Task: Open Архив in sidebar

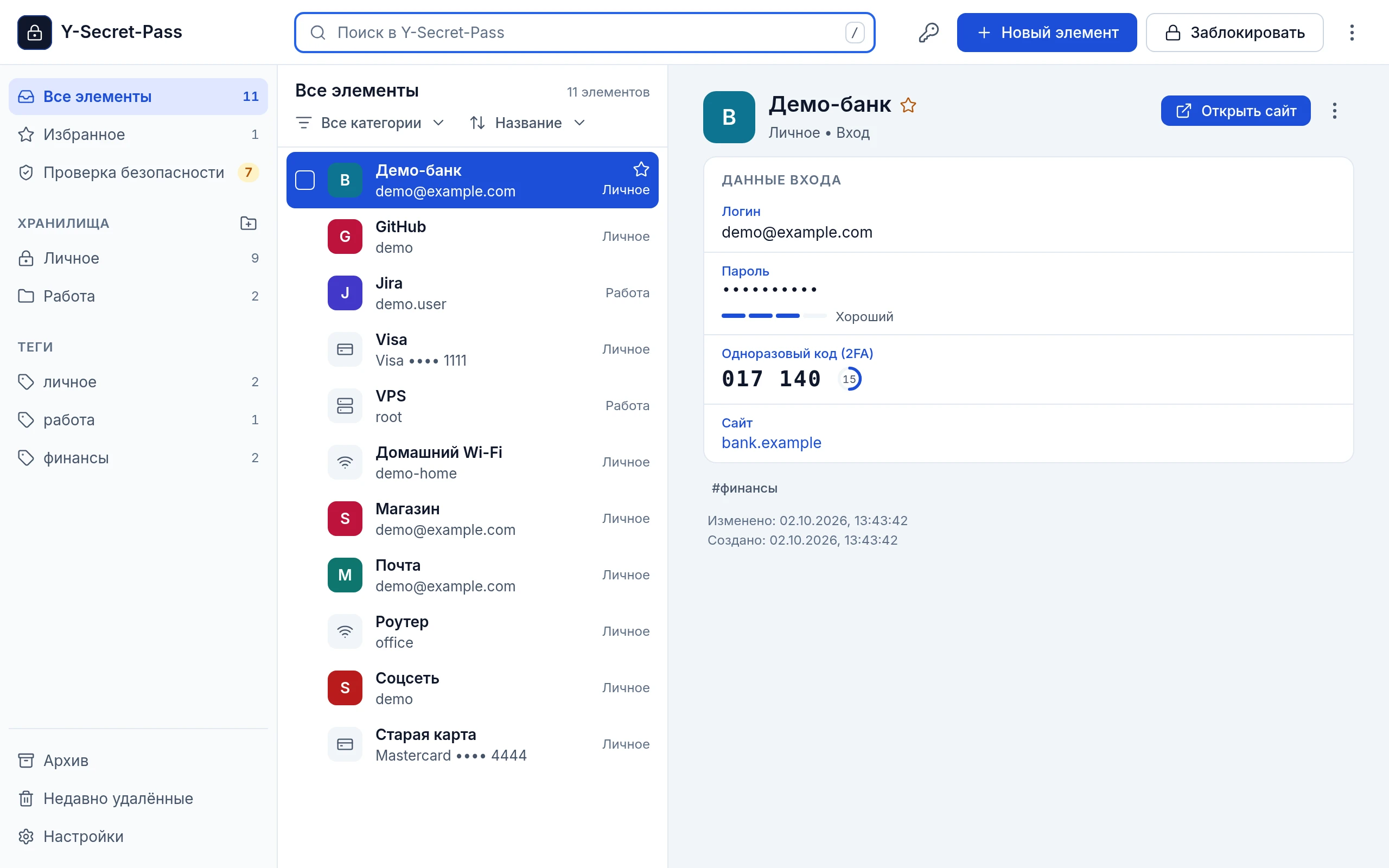Action: coord(138,761)
